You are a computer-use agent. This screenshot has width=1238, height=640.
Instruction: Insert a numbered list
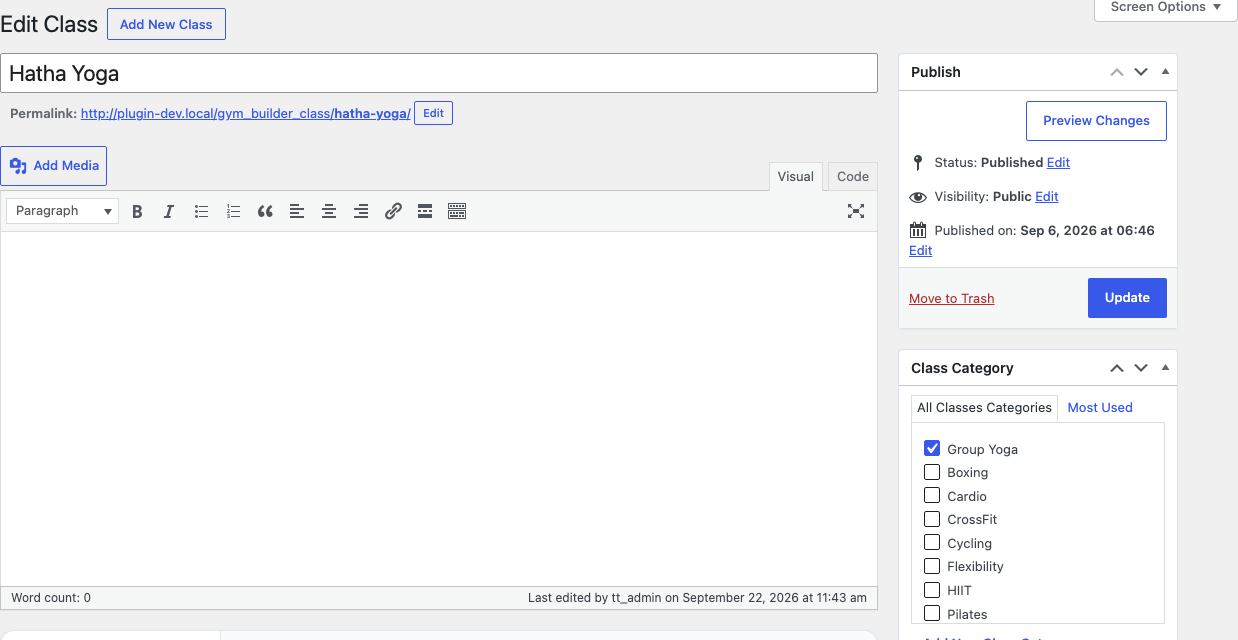click(233, 211)
